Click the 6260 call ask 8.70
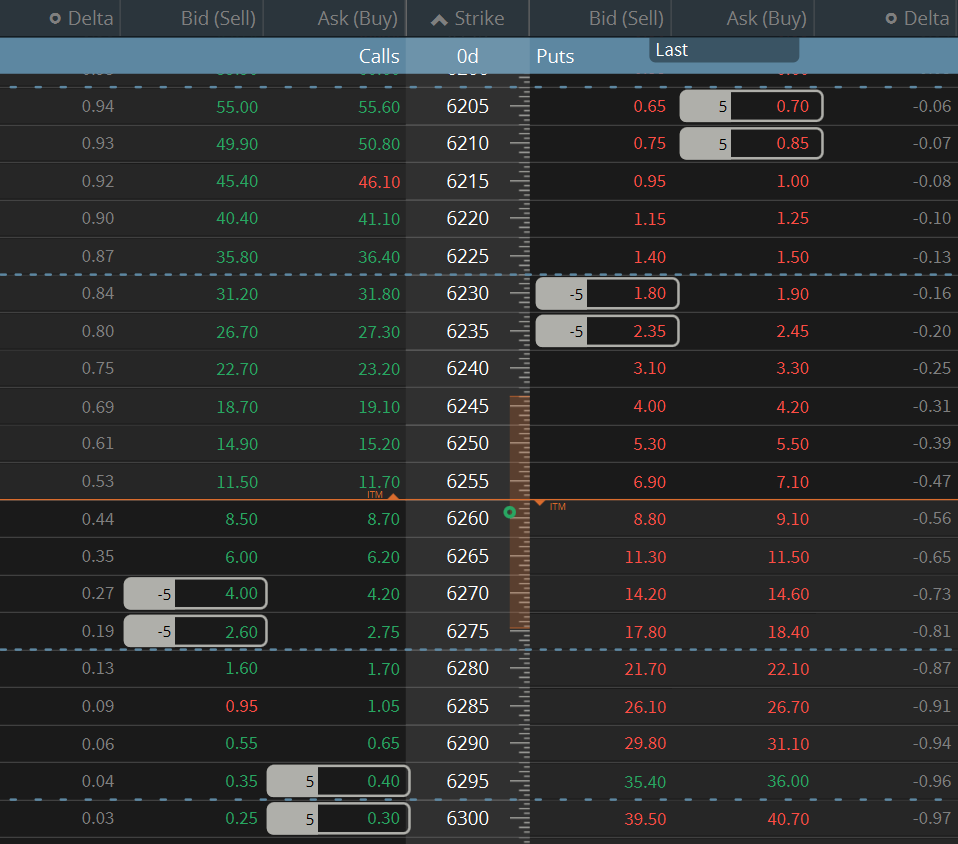This screenshot has height=844, width=958. (383, 519)
